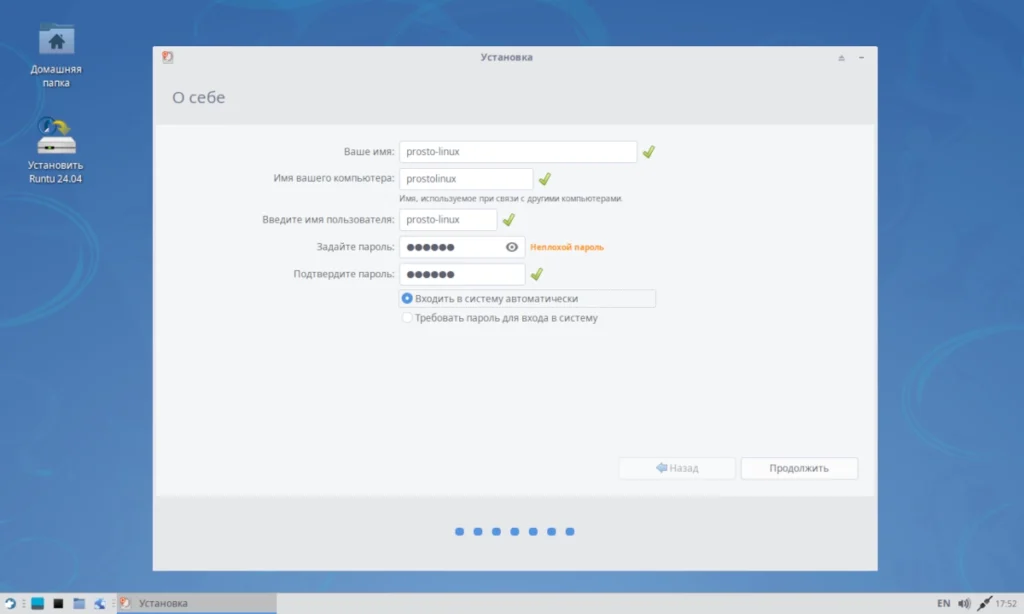1024x614 pixels.
Task: Switch the EN keyboard layout indicator
Action: (x=944, y=604)
